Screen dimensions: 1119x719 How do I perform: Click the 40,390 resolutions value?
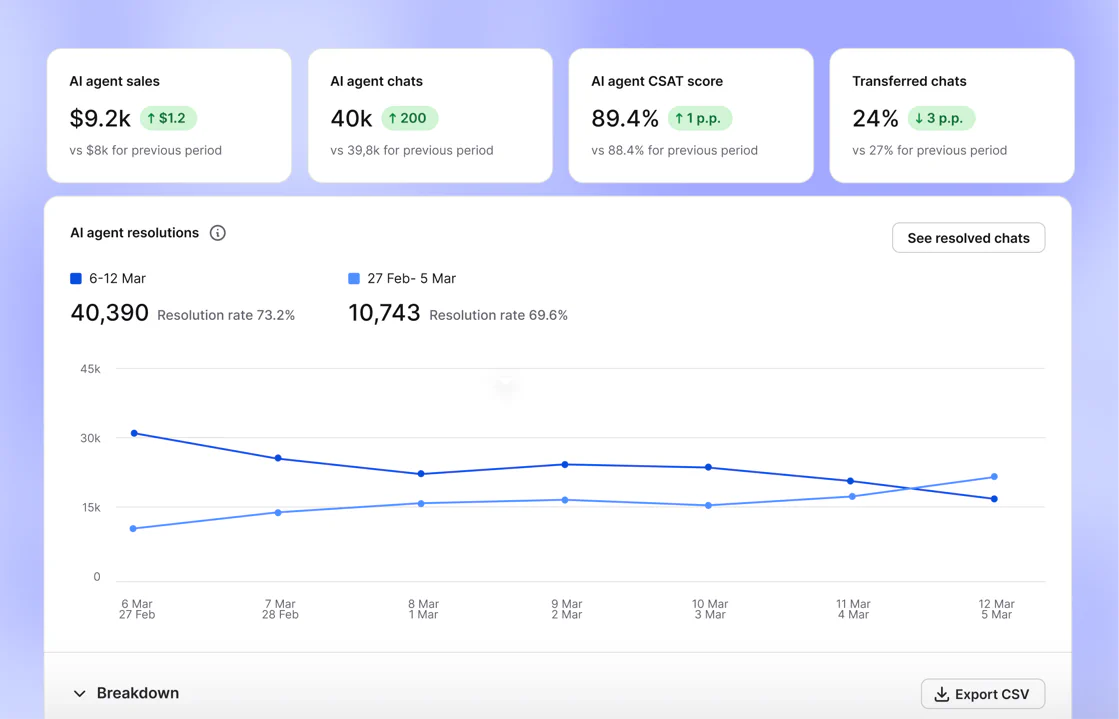(109, 313)
